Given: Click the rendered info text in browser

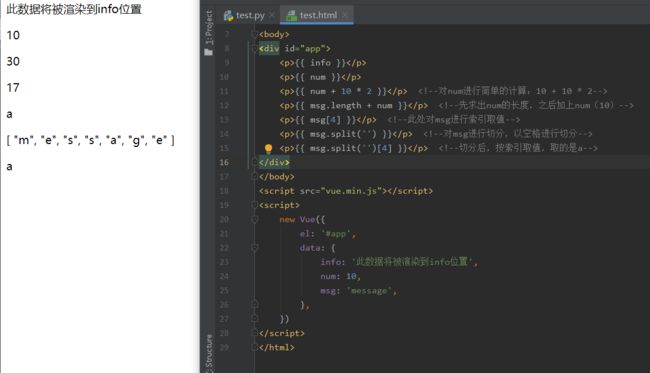Looking at the screenshot, I should (x=74, y=9).
